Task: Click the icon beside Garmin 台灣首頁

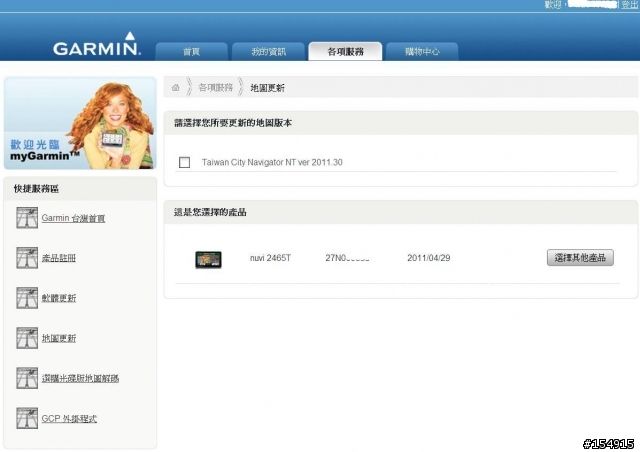Action: coord(27,218)
